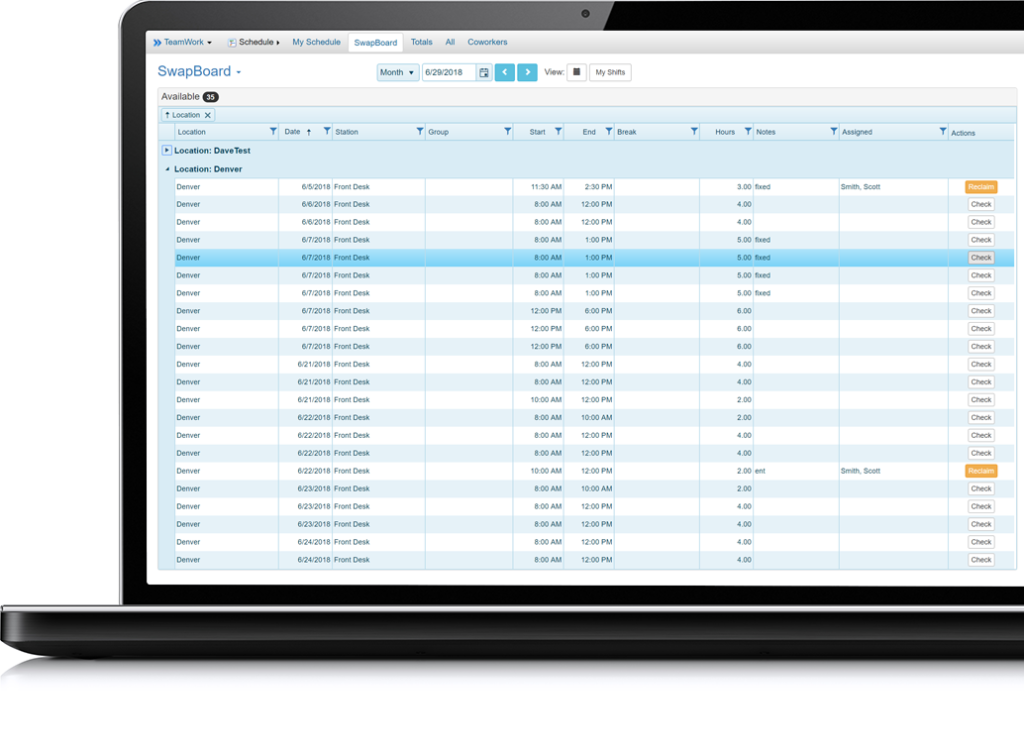Expand the Location: DaveTest group
The image size is (1024, 752).
click(x=167, y=151)
